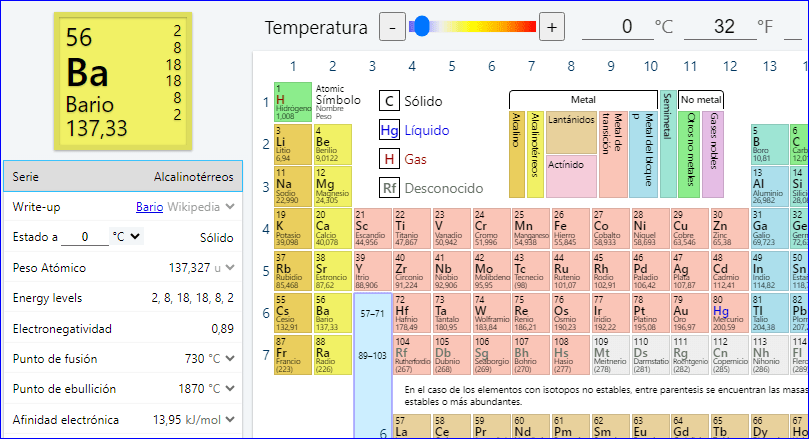
Task: Select the Mercury (Hg) element cell
Action: (730, 313)
